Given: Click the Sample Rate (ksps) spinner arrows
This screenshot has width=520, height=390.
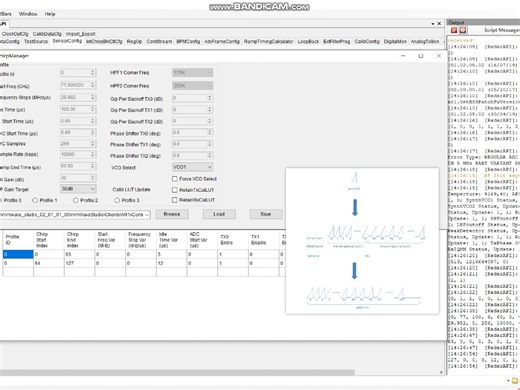Looking at the screenshot, I should coord(93,154).
